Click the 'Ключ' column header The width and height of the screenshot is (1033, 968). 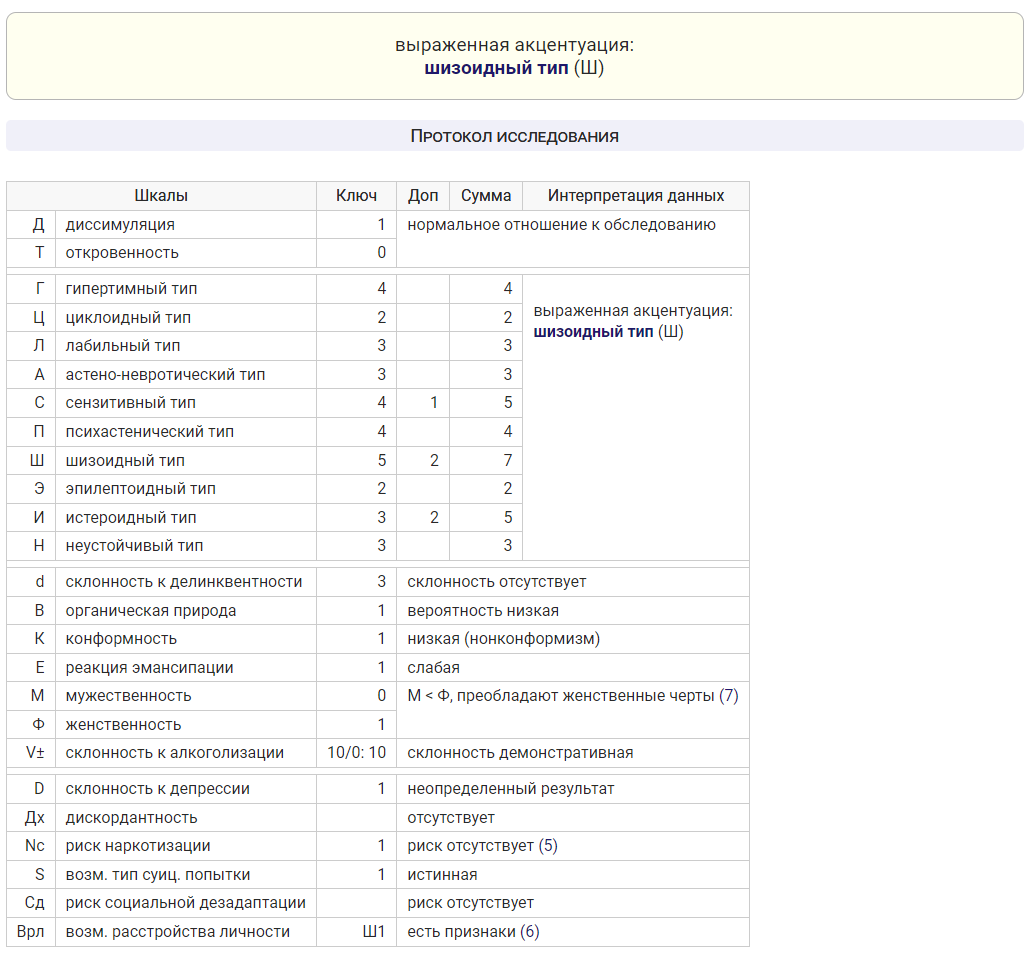click(356, 196)
